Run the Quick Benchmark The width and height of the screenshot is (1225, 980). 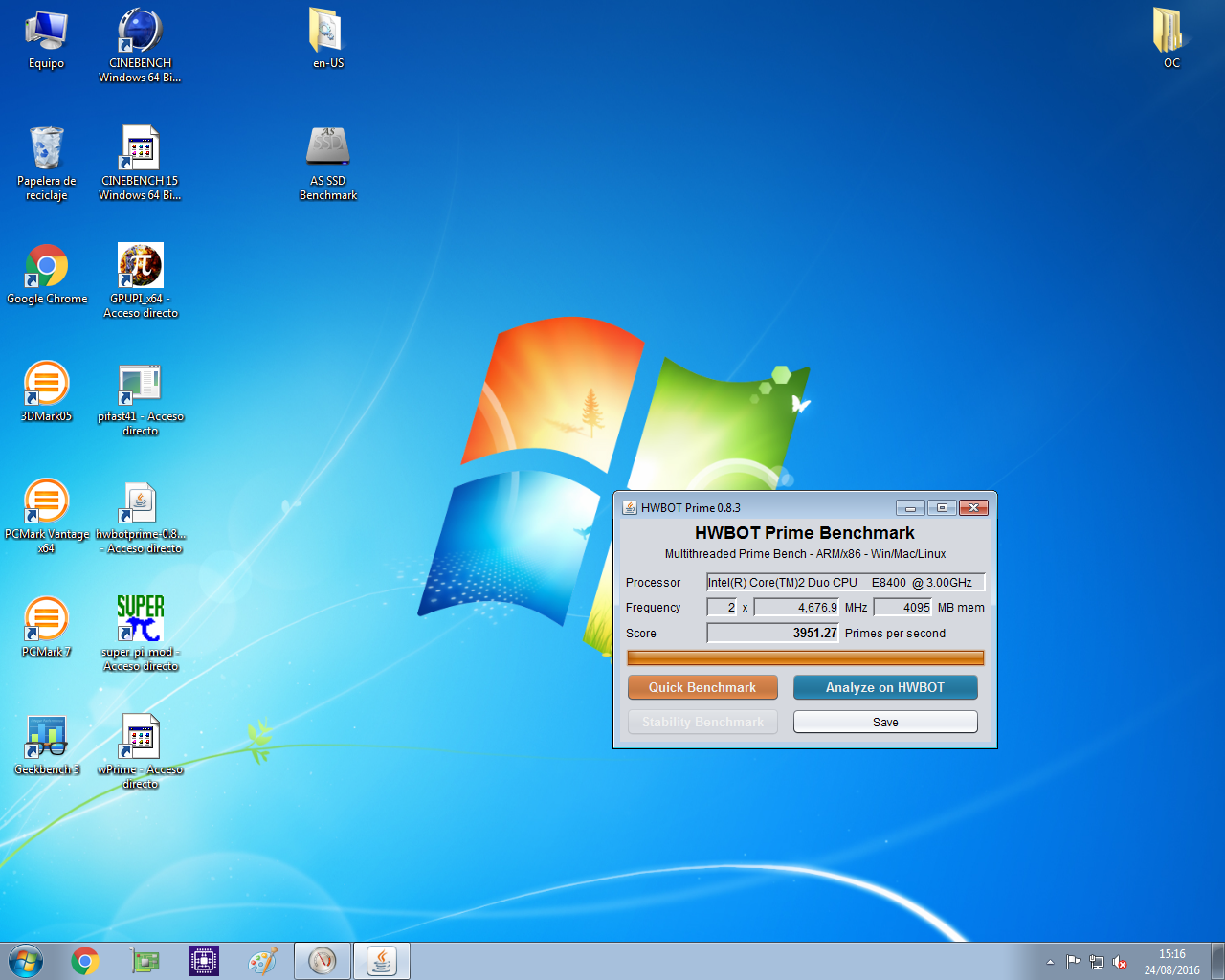(x=702, y=687)
